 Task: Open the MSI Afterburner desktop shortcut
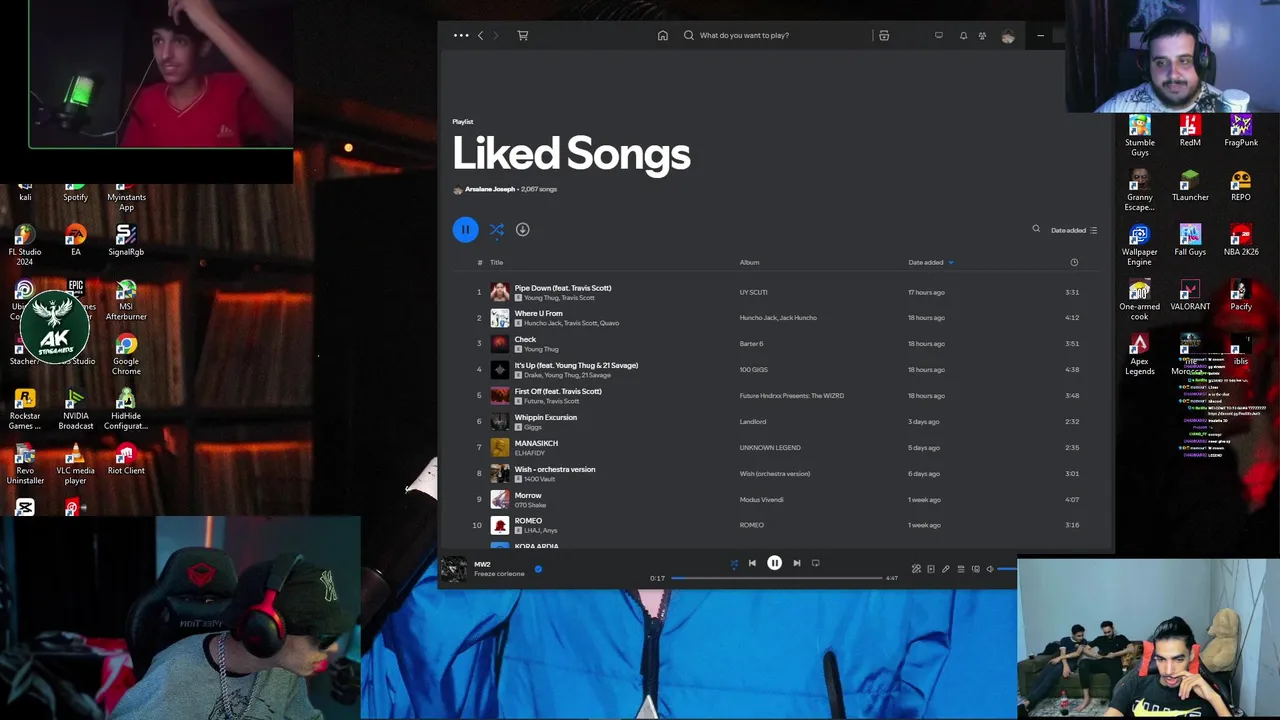click(x=126, y=300)
